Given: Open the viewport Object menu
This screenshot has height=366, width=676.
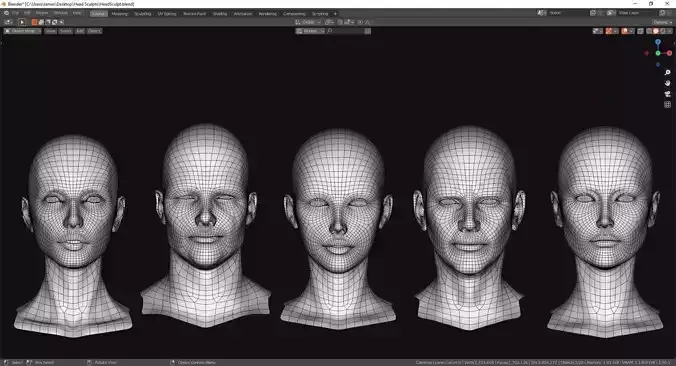Looking at the screenshot, I should click(94, 31).
